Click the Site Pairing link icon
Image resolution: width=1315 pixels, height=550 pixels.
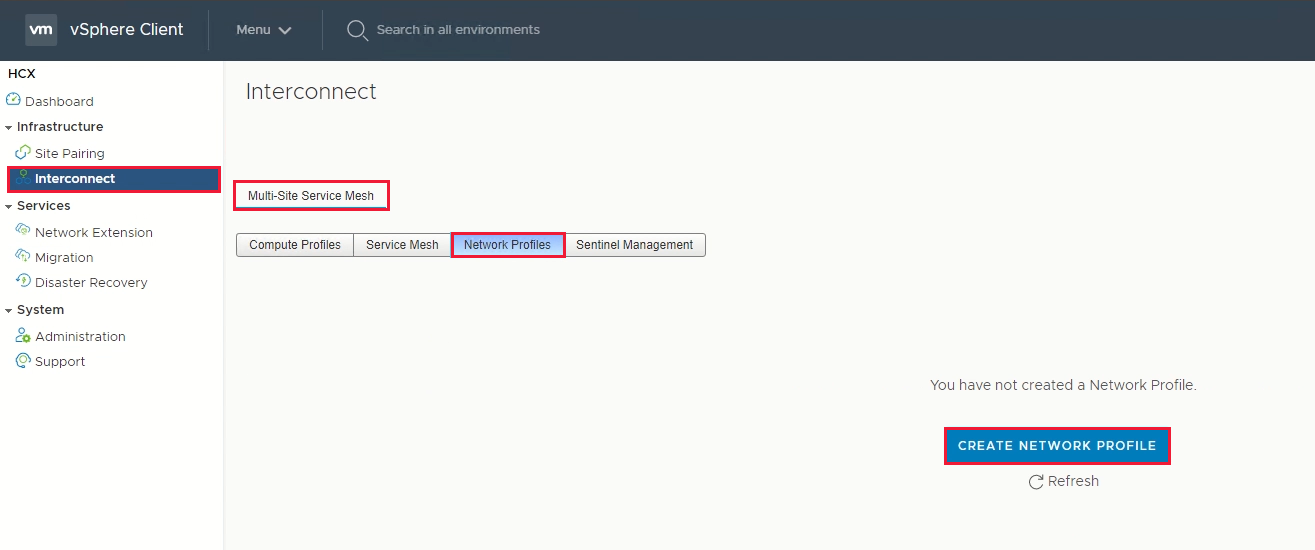(x=23, y=153)
